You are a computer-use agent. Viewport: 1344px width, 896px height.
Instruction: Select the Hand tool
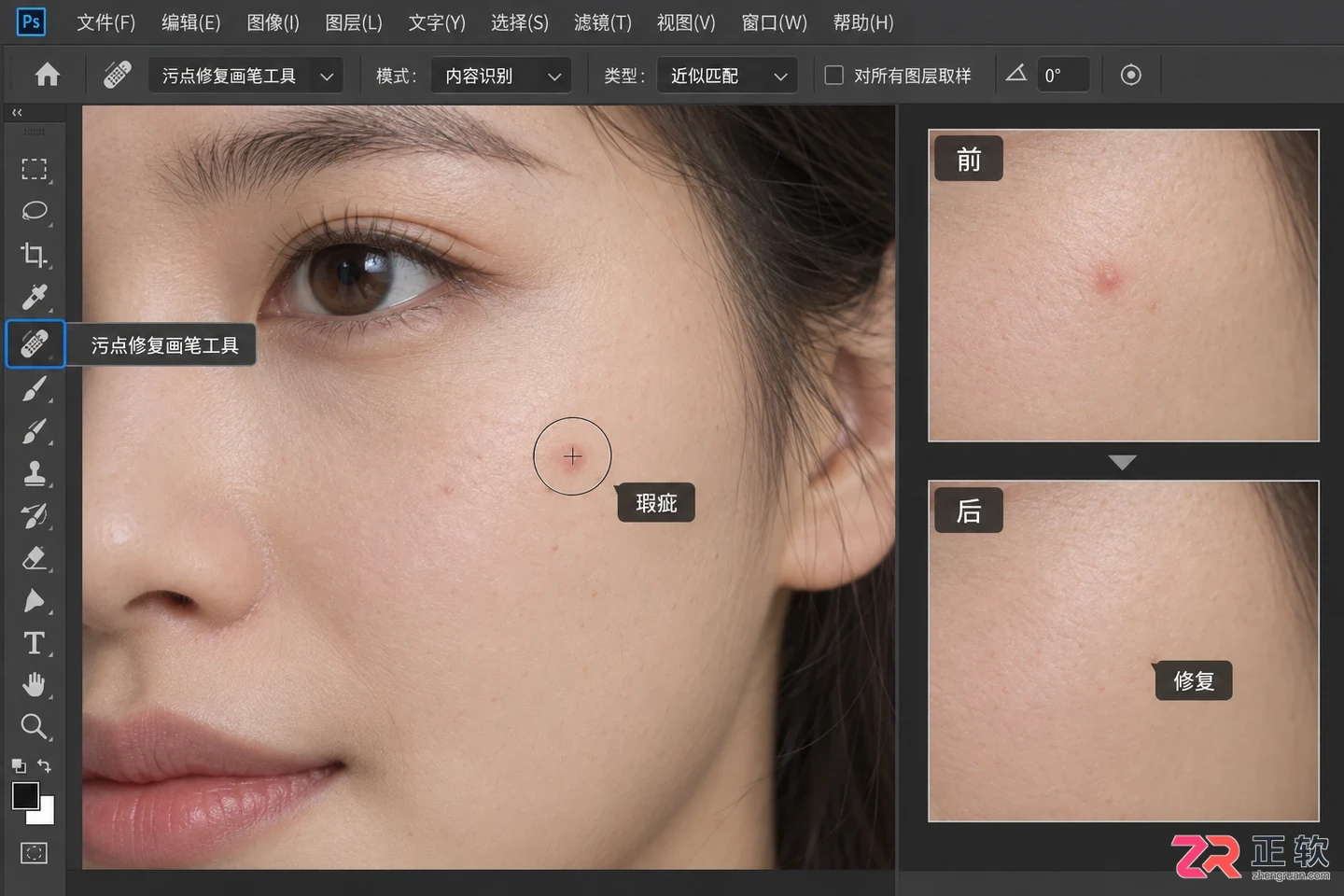[35, 685]
